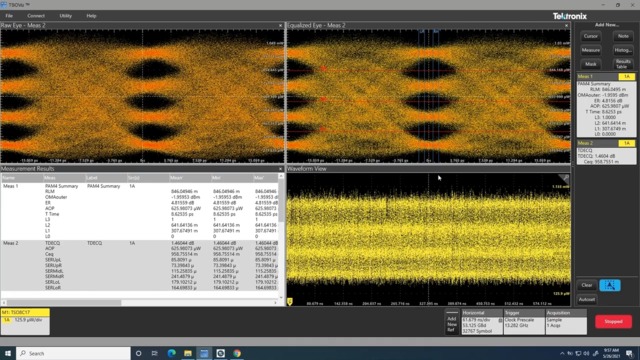Click the Name column header

[x=22, y=178]
